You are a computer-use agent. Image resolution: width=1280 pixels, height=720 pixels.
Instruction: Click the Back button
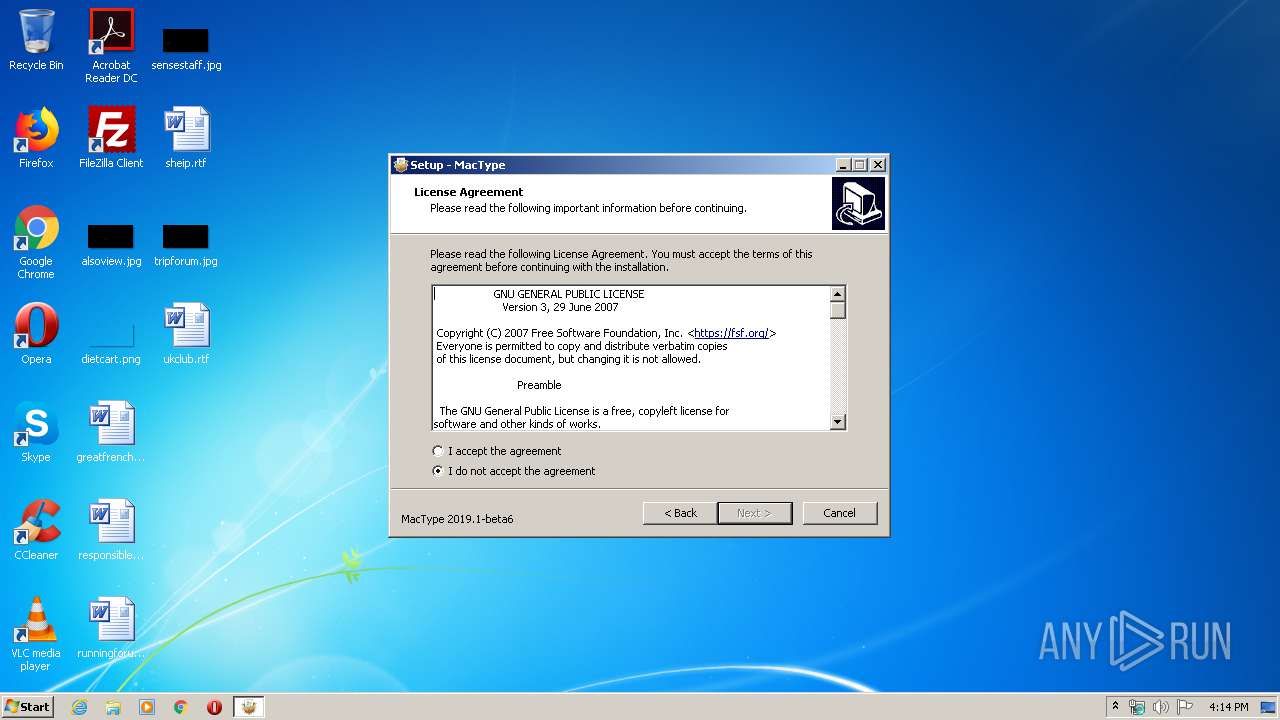(680, 513)
